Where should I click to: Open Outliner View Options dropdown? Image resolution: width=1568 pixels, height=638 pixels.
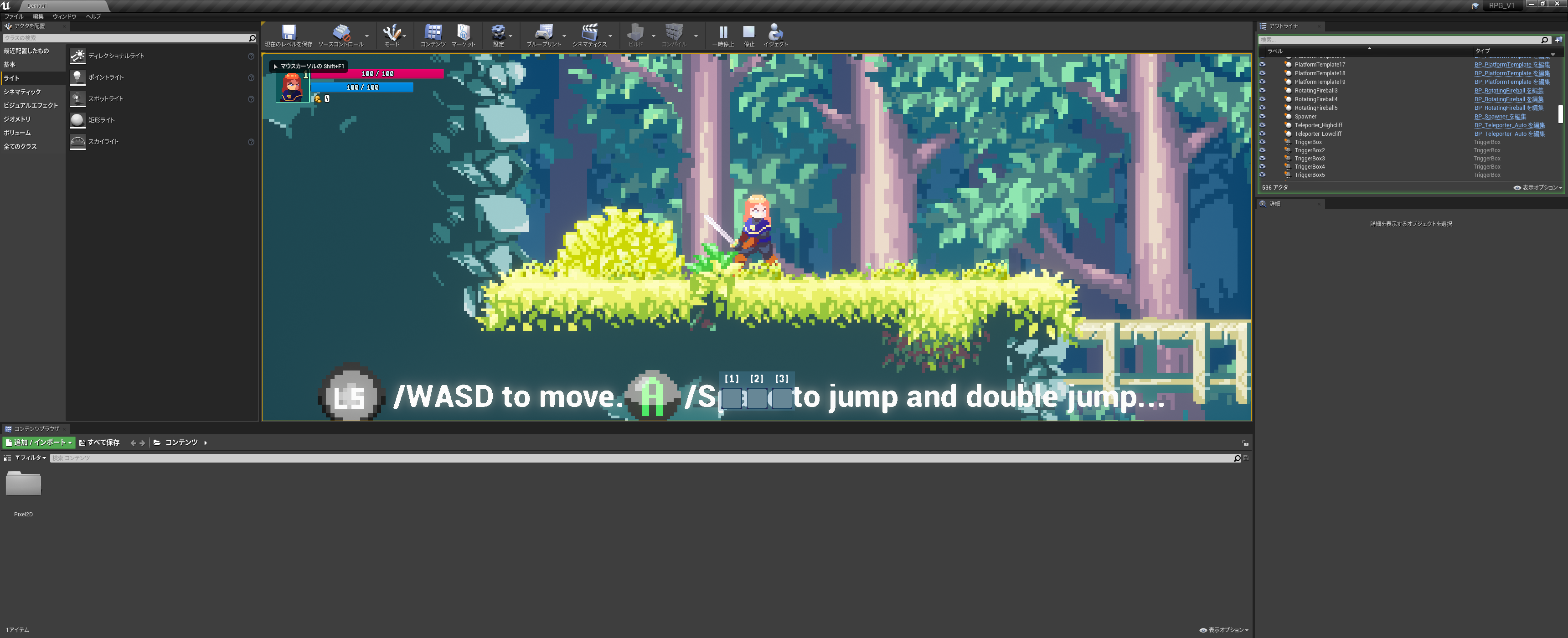(1537, 187)
